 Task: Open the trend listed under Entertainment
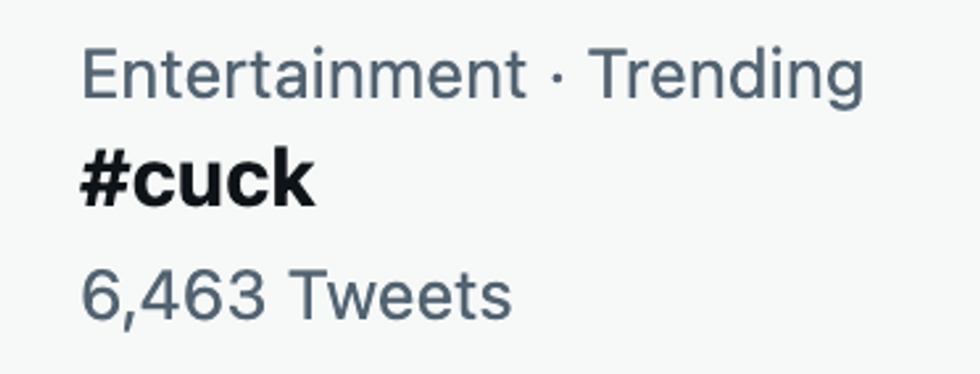pos(198,178)
